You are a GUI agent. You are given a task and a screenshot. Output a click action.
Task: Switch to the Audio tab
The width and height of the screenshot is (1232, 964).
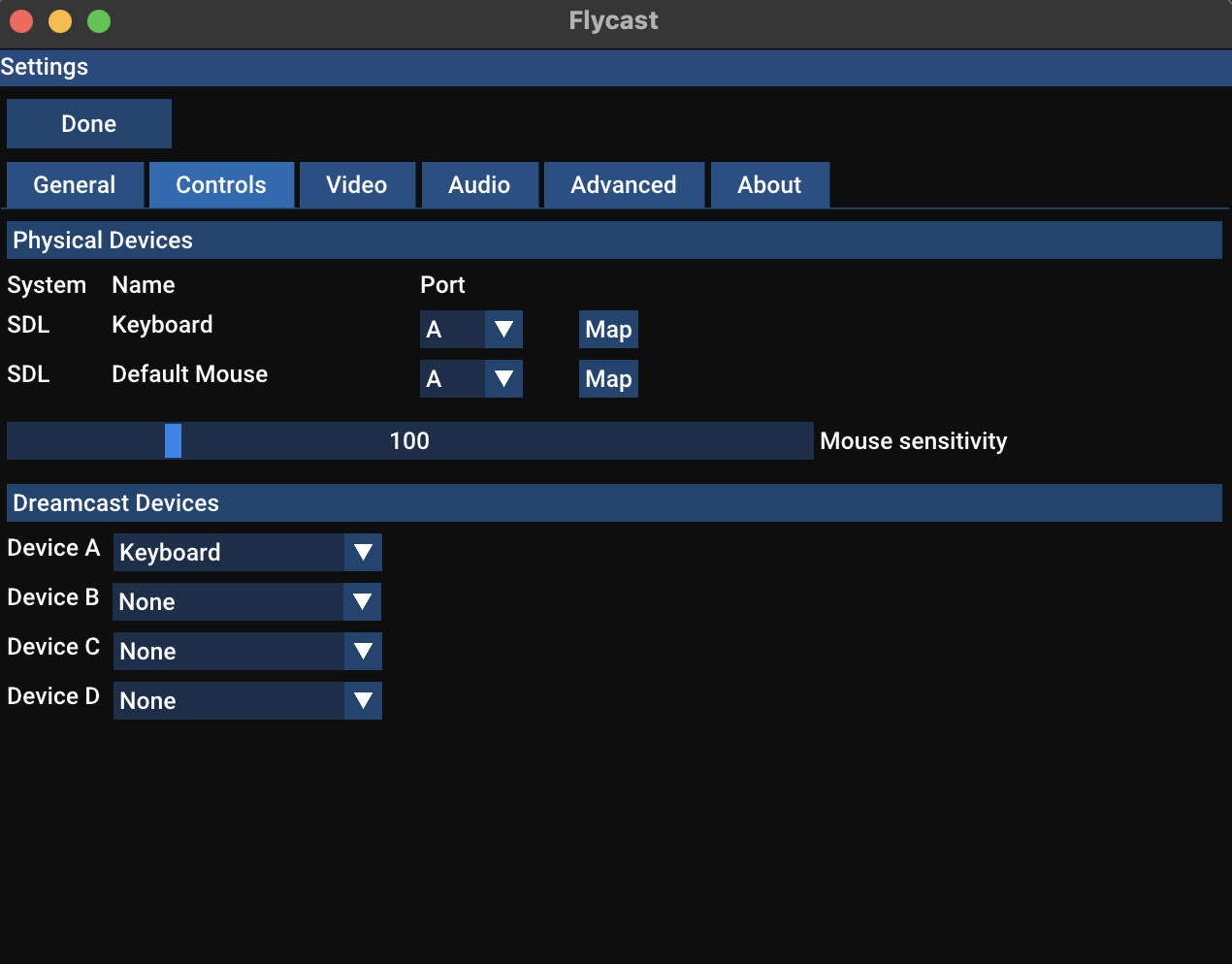coord(479,184)
